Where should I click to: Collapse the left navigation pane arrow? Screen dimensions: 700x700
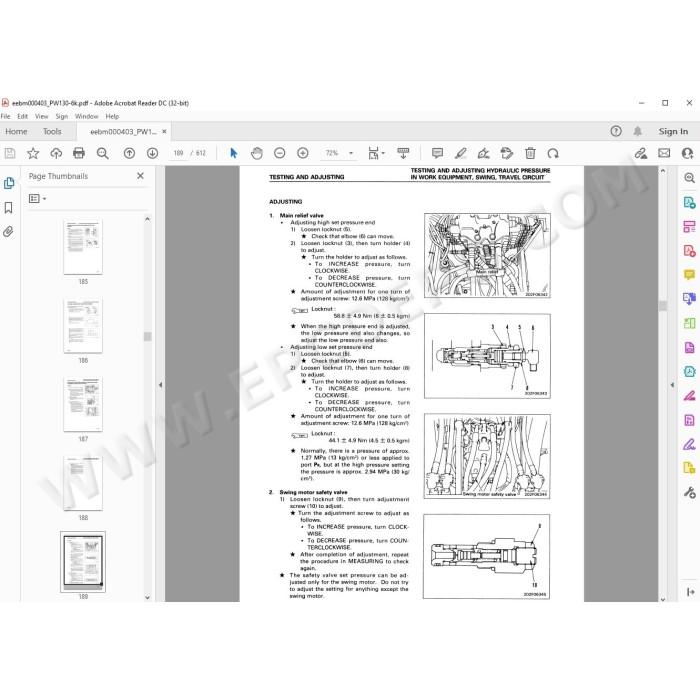(160, 384)
